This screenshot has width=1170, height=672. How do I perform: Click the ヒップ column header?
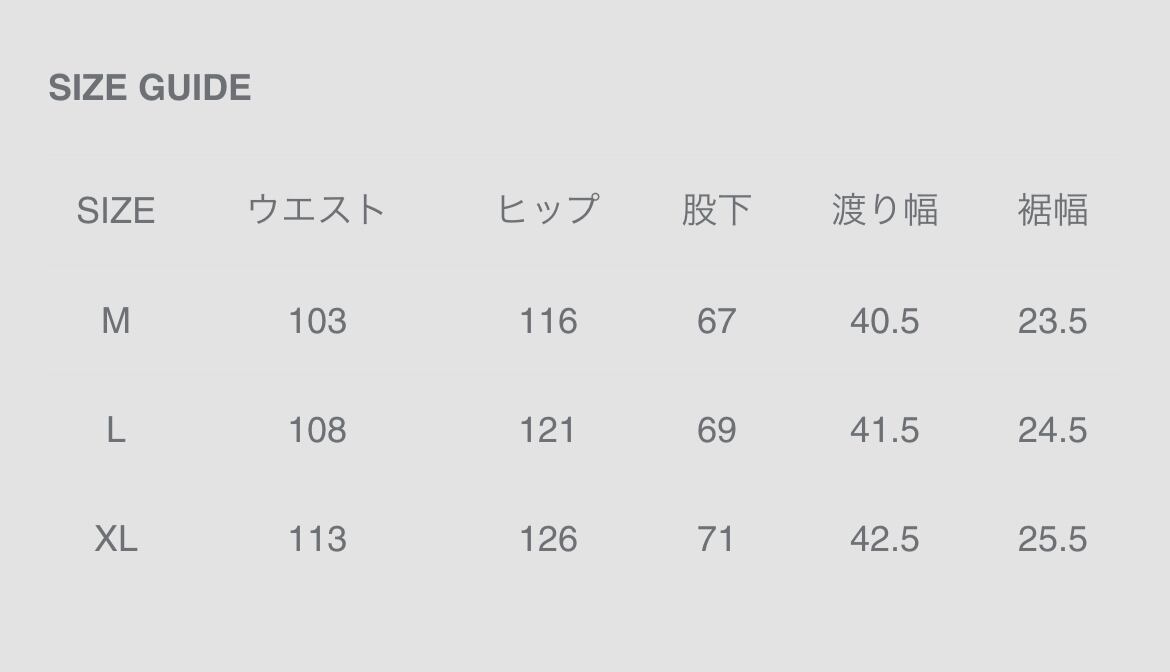tap(548, 210)
